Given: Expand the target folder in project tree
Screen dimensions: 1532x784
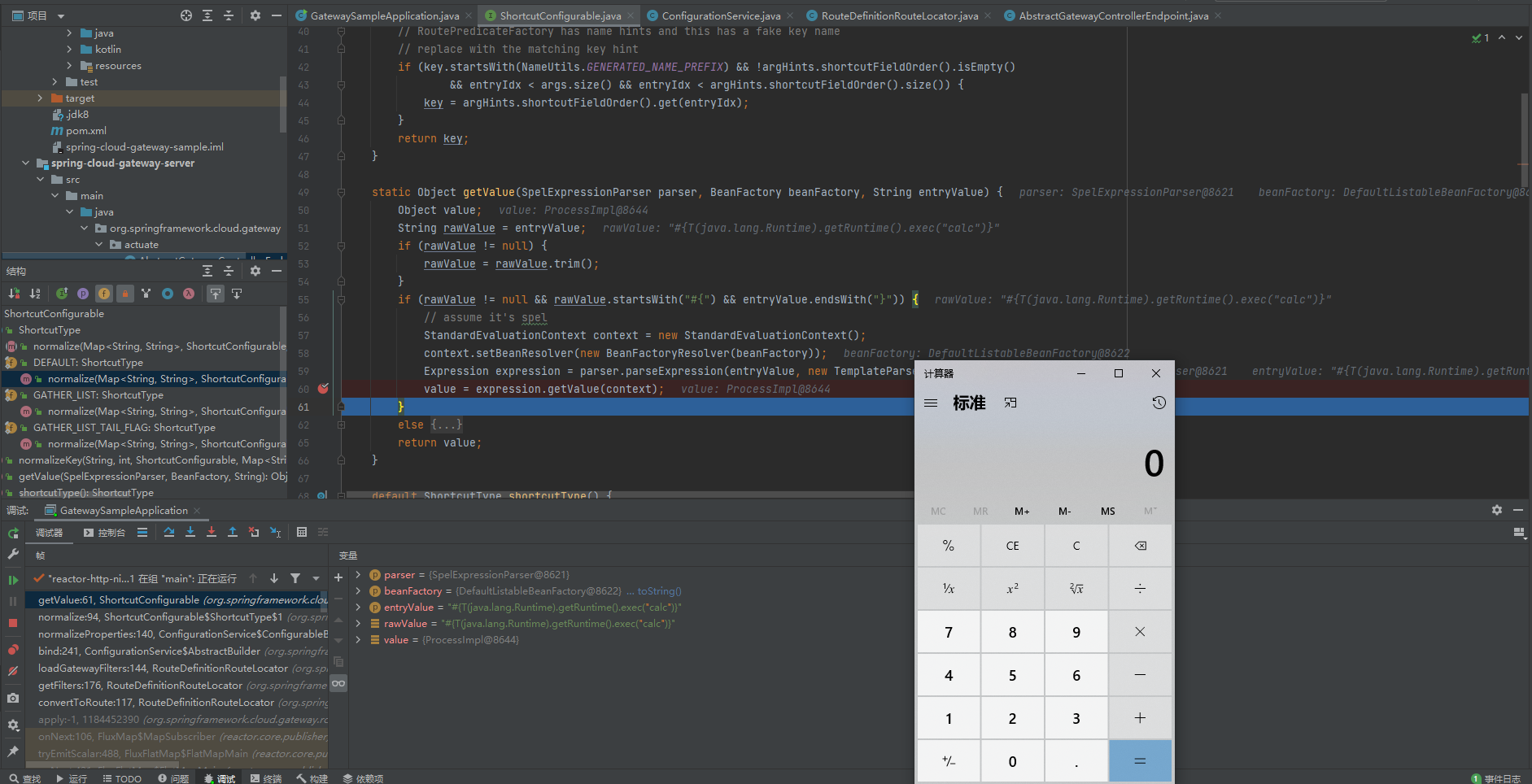Looking at the screenshot, I should tap(40, 98).
